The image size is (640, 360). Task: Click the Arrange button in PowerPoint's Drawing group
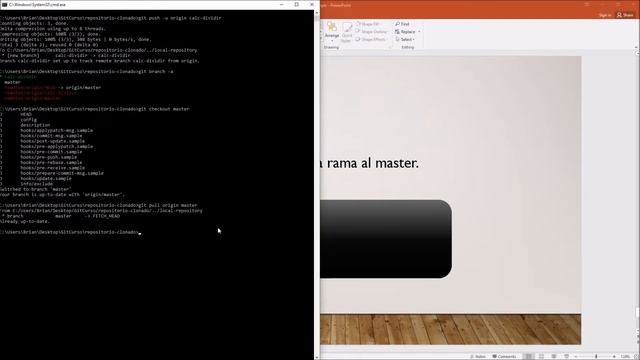pyautogui.click(x=332, y=31)
